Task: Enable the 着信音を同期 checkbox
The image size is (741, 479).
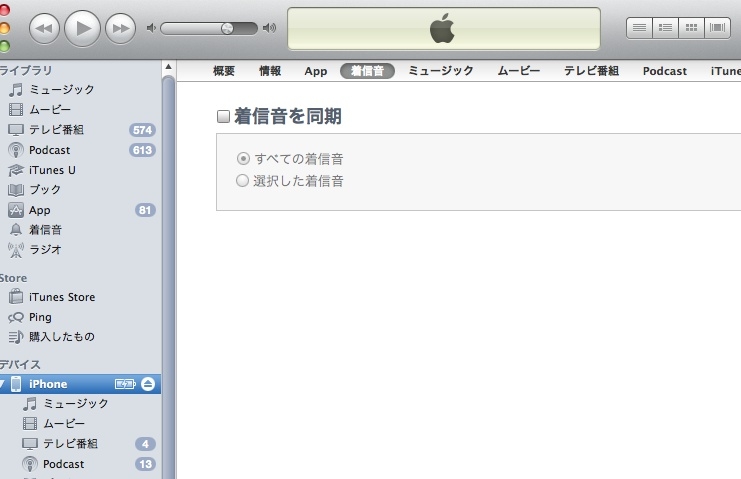Action: [x=223, y=116]
